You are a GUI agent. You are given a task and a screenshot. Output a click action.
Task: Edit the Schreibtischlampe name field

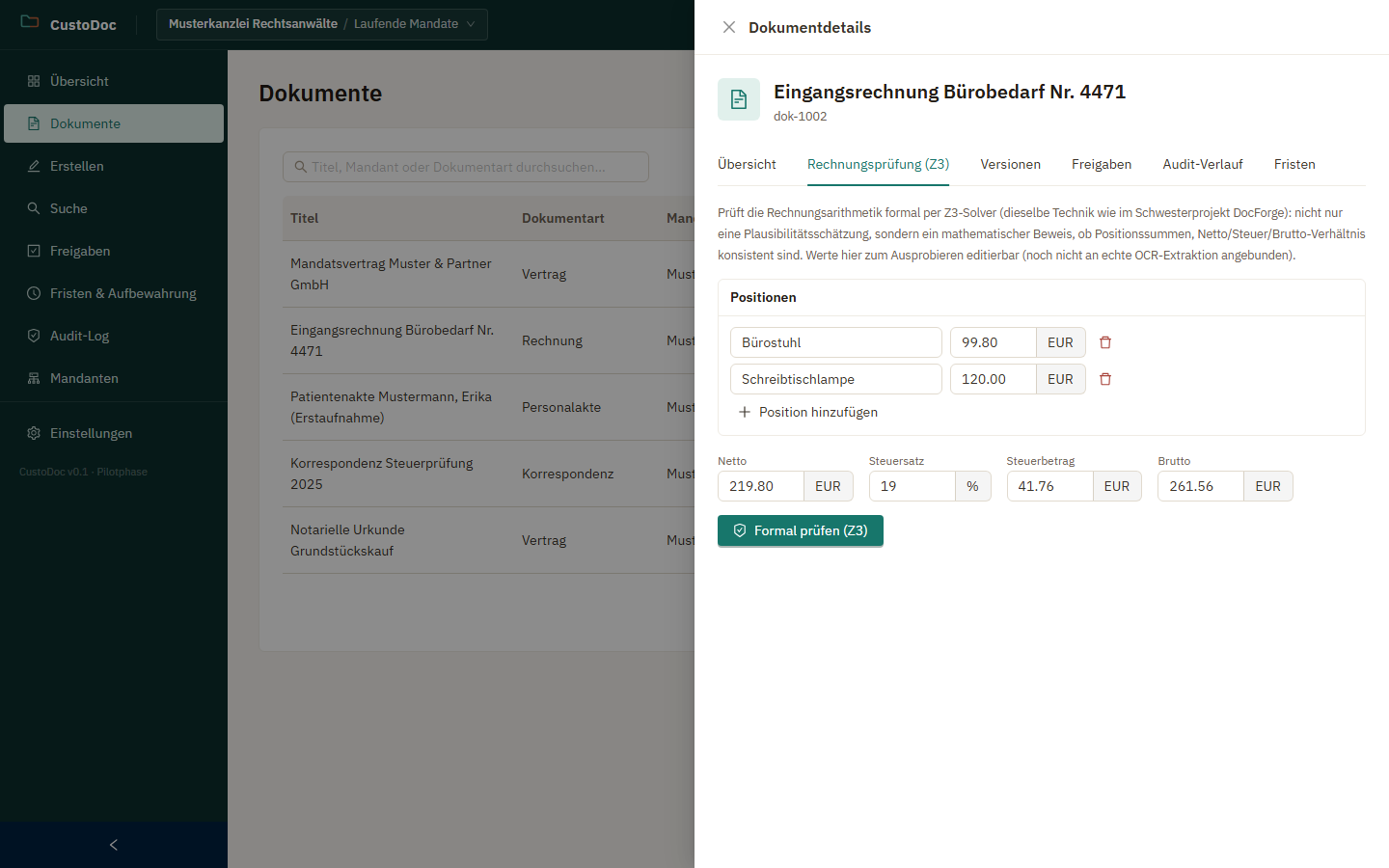point(836,379)
